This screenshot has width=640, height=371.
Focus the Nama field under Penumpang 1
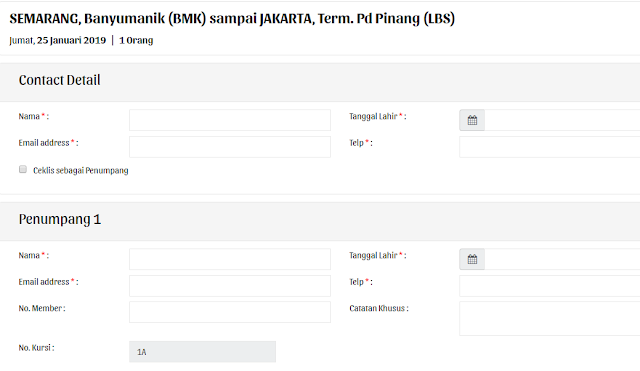[230, 259]
